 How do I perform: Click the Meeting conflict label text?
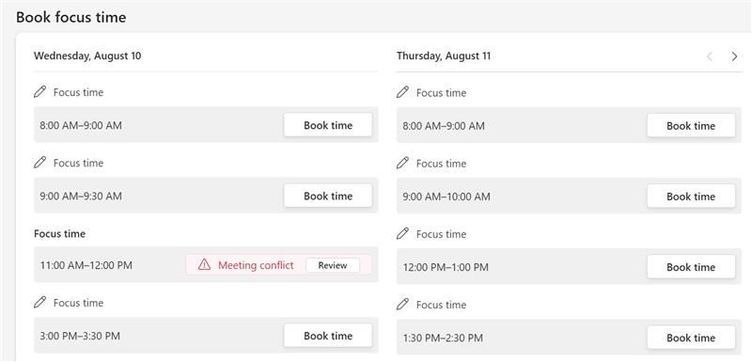pyautogui.click(x=256, y=265)
